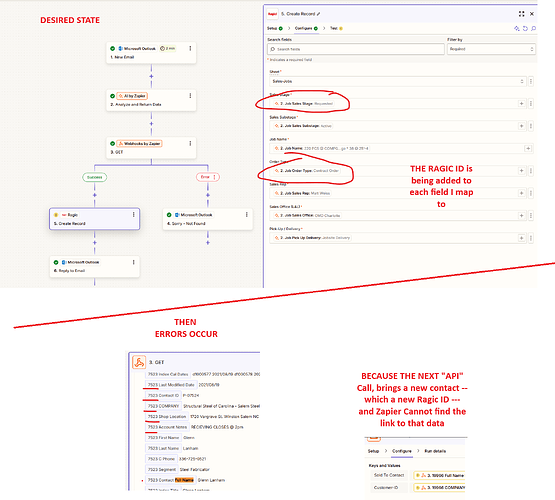Add data to Order Type field plus

point(521,171)
